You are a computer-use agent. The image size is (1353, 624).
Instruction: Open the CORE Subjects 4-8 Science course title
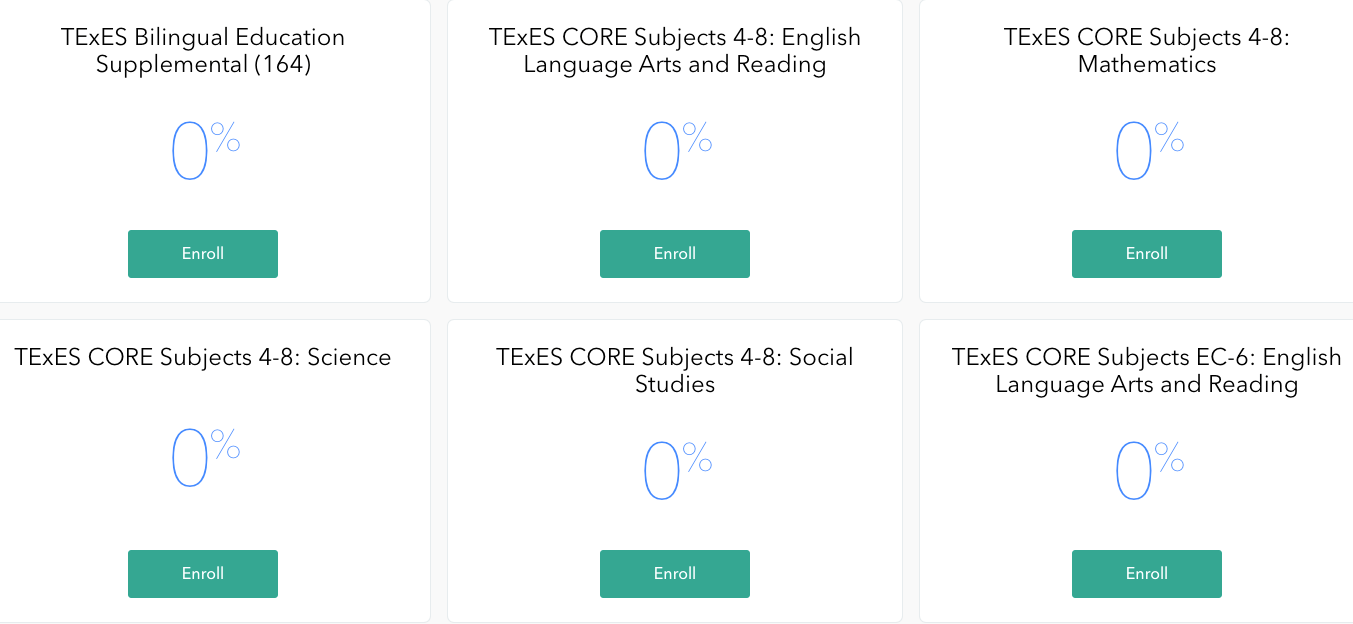point(202,357)
